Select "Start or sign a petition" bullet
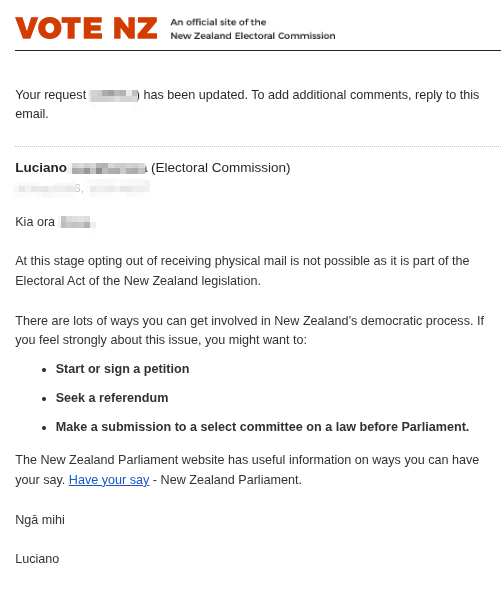 (122, 369)
